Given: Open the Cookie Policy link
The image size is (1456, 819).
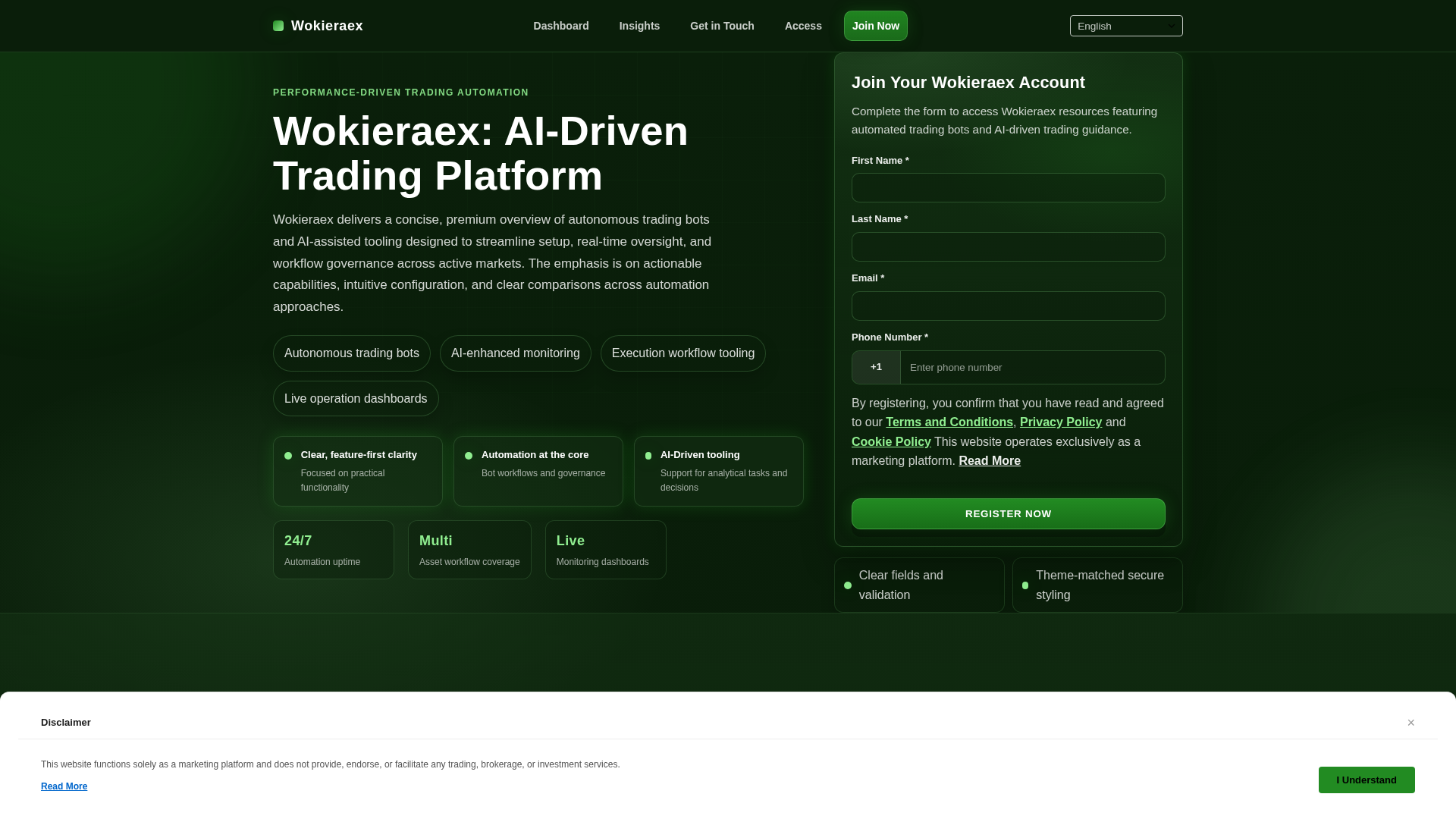Looking at the screenshot, I should 891,442.
